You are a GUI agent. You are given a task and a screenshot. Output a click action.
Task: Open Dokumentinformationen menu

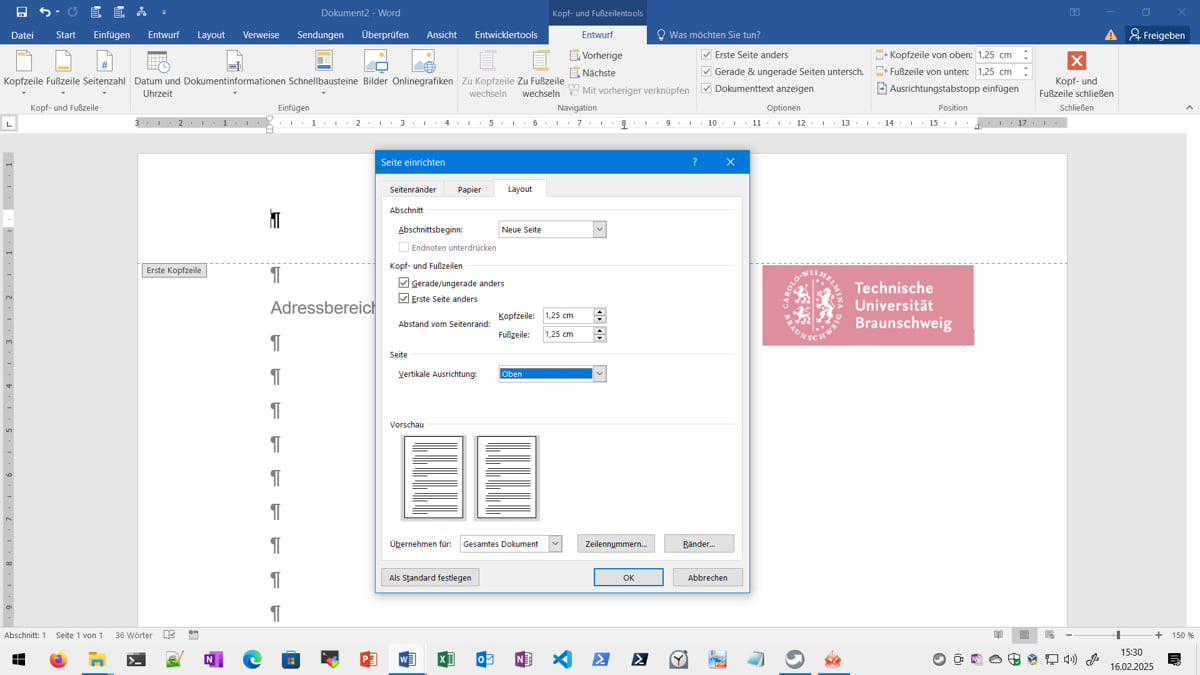coord(234,74)
